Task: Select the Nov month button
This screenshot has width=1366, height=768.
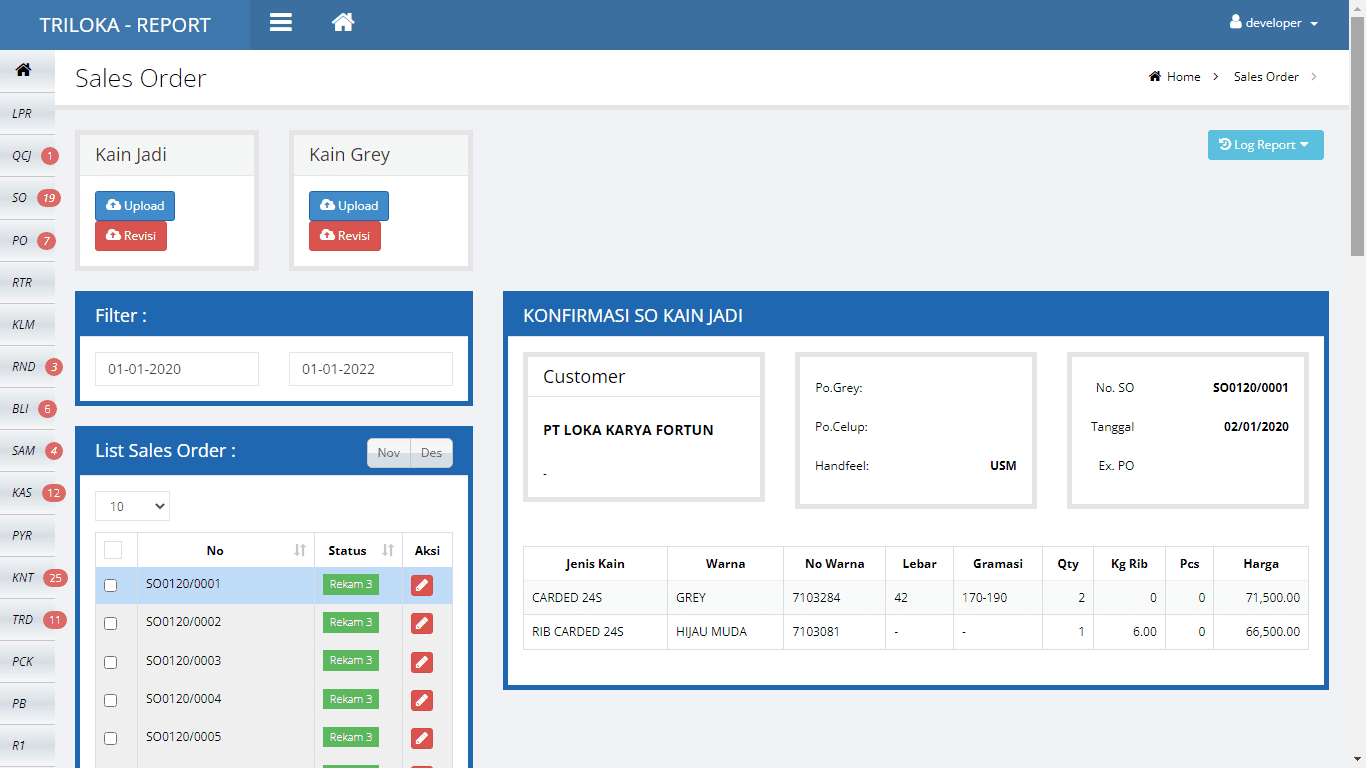Action: pyautogui.click(x=389, y=453)
